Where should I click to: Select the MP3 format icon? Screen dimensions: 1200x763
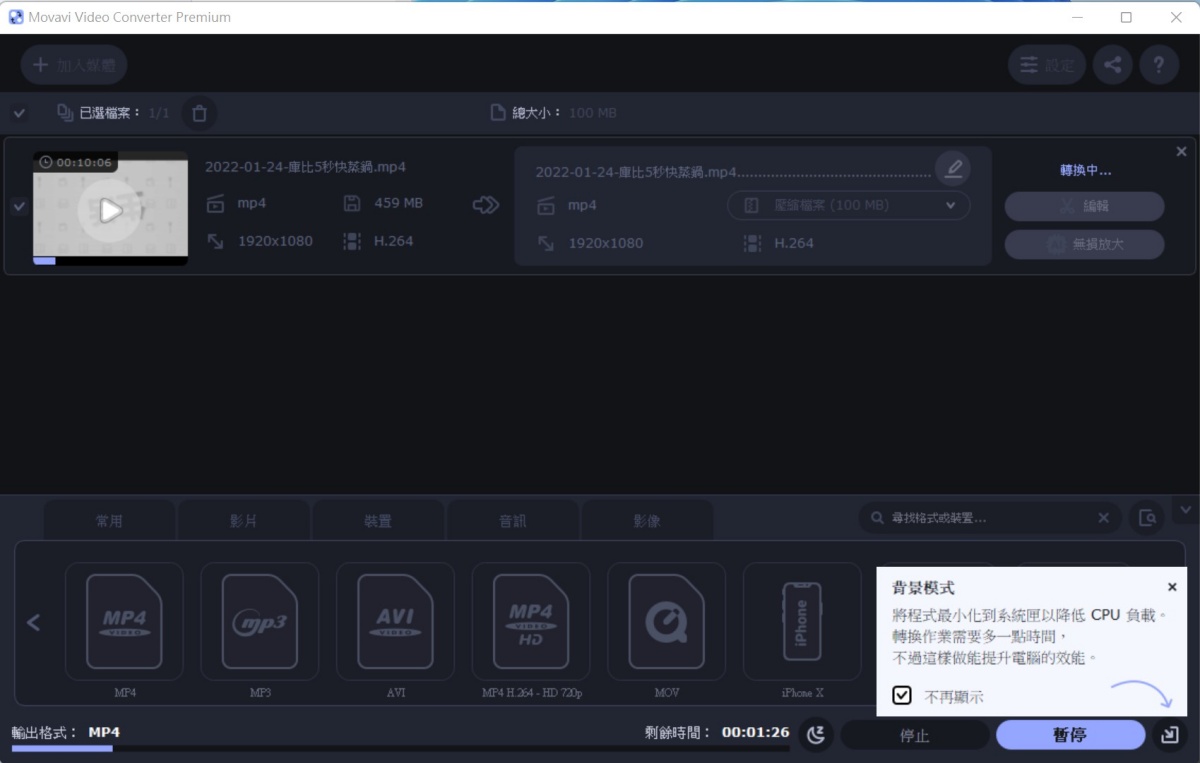pyautogui.click(x=260, y=622)
